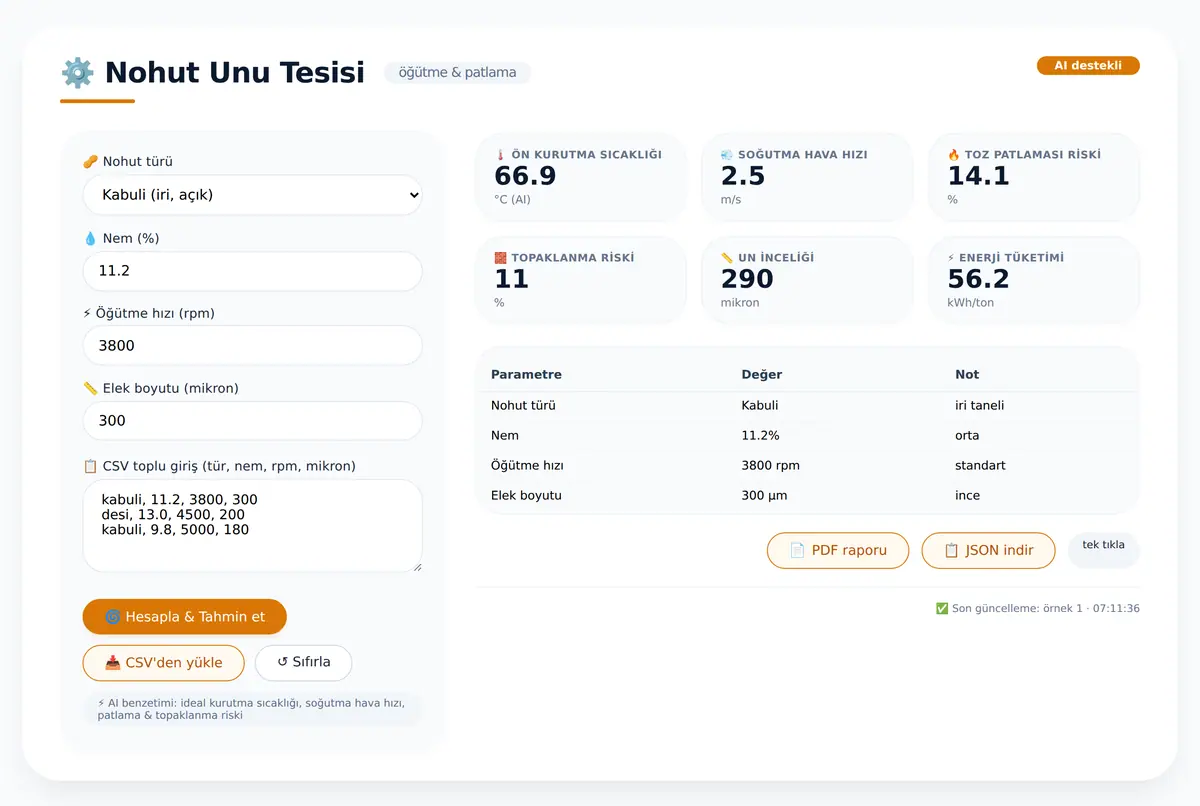Click the ruler icon in Un İnceliği card
Image resolution: width=1200 pixels, height=806 pixels.
(727, 258)
